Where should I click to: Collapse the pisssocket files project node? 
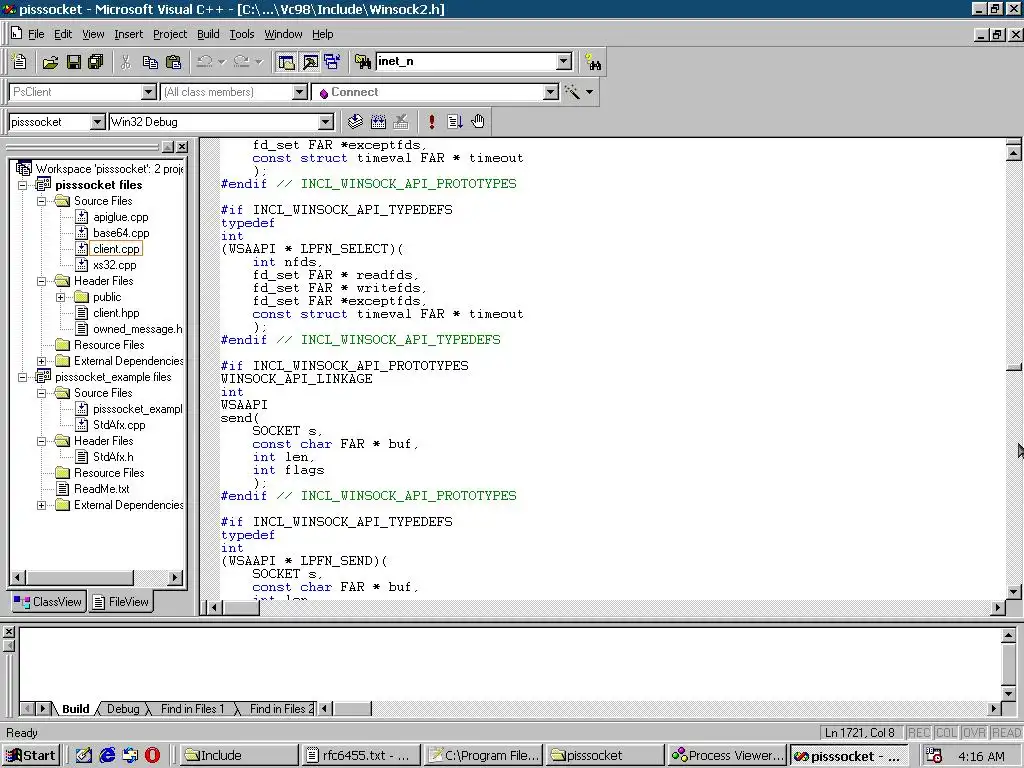tap(23, 185)
